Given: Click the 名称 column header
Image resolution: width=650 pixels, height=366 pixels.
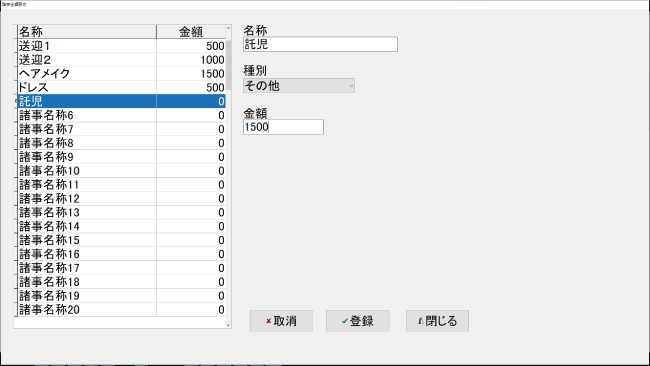Looking at the screenshot, I should click(x=87, y=32).
